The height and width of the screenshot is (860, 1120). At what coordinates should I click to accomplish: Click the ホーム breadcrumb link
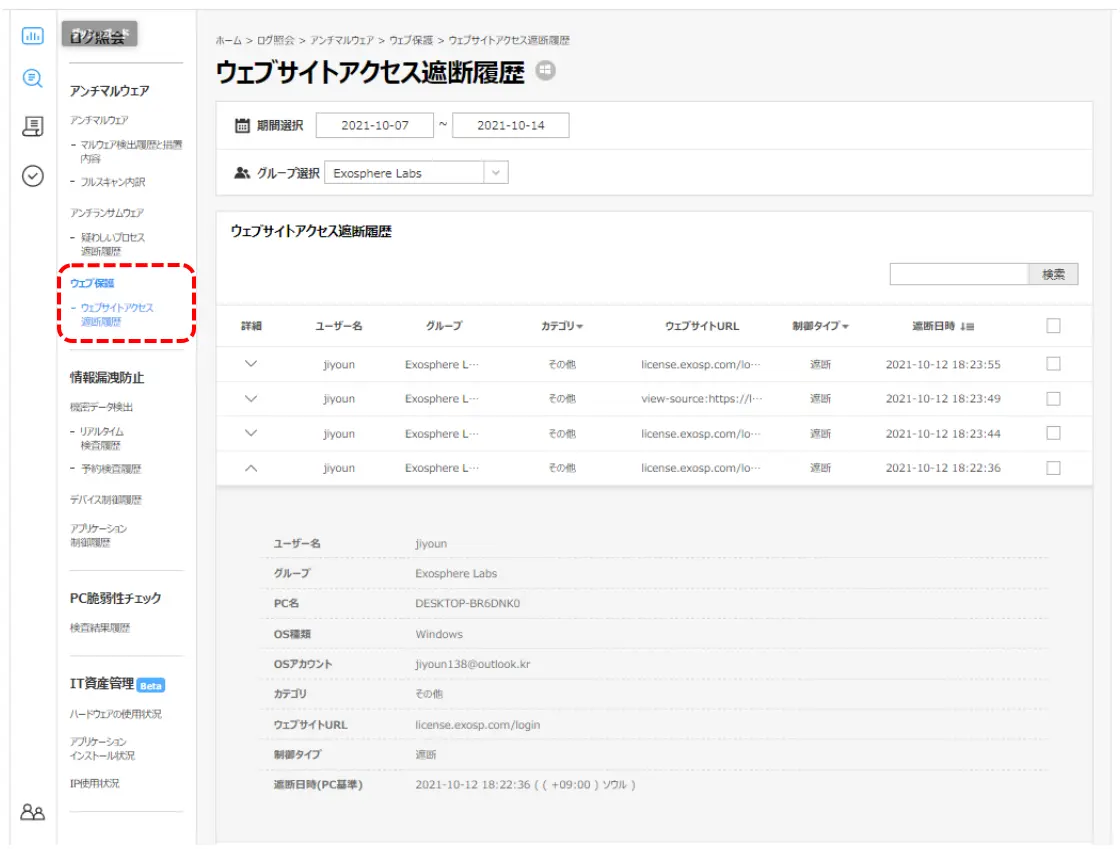228,40
